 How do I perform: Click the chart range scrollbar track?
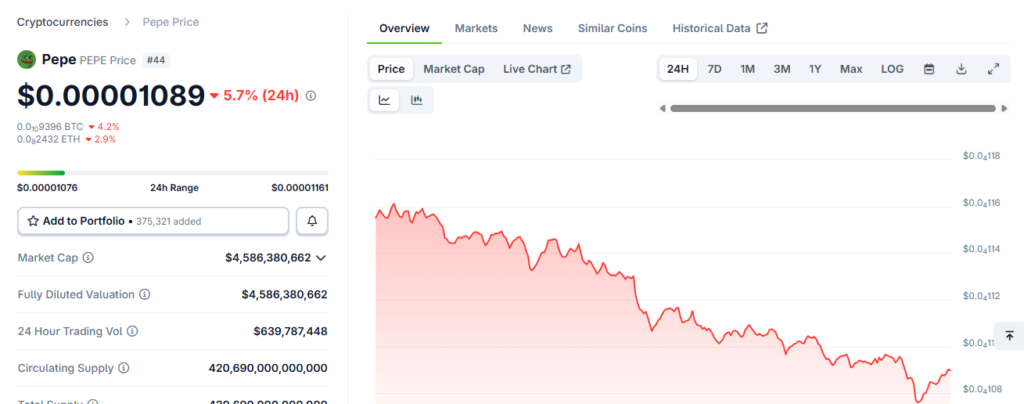click(833, 108)
